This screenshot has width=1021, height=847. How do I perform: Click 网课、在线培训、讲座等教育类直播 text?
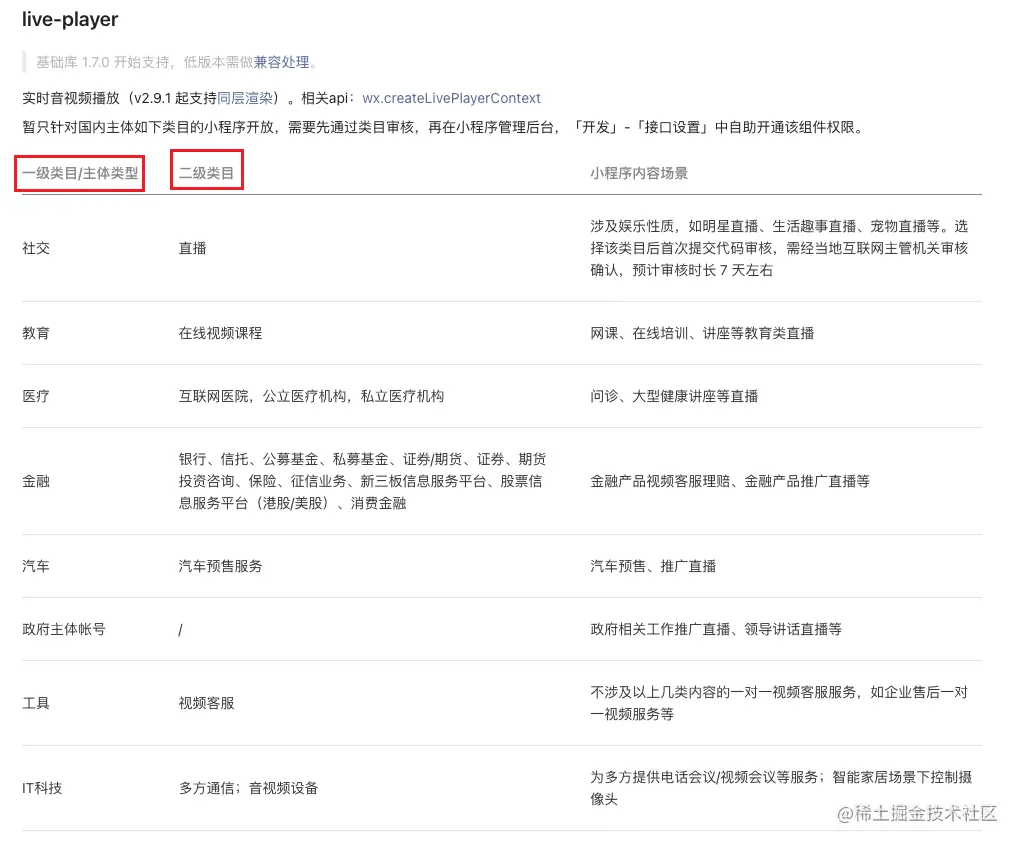pyautogui.click(x=702, y=333)
